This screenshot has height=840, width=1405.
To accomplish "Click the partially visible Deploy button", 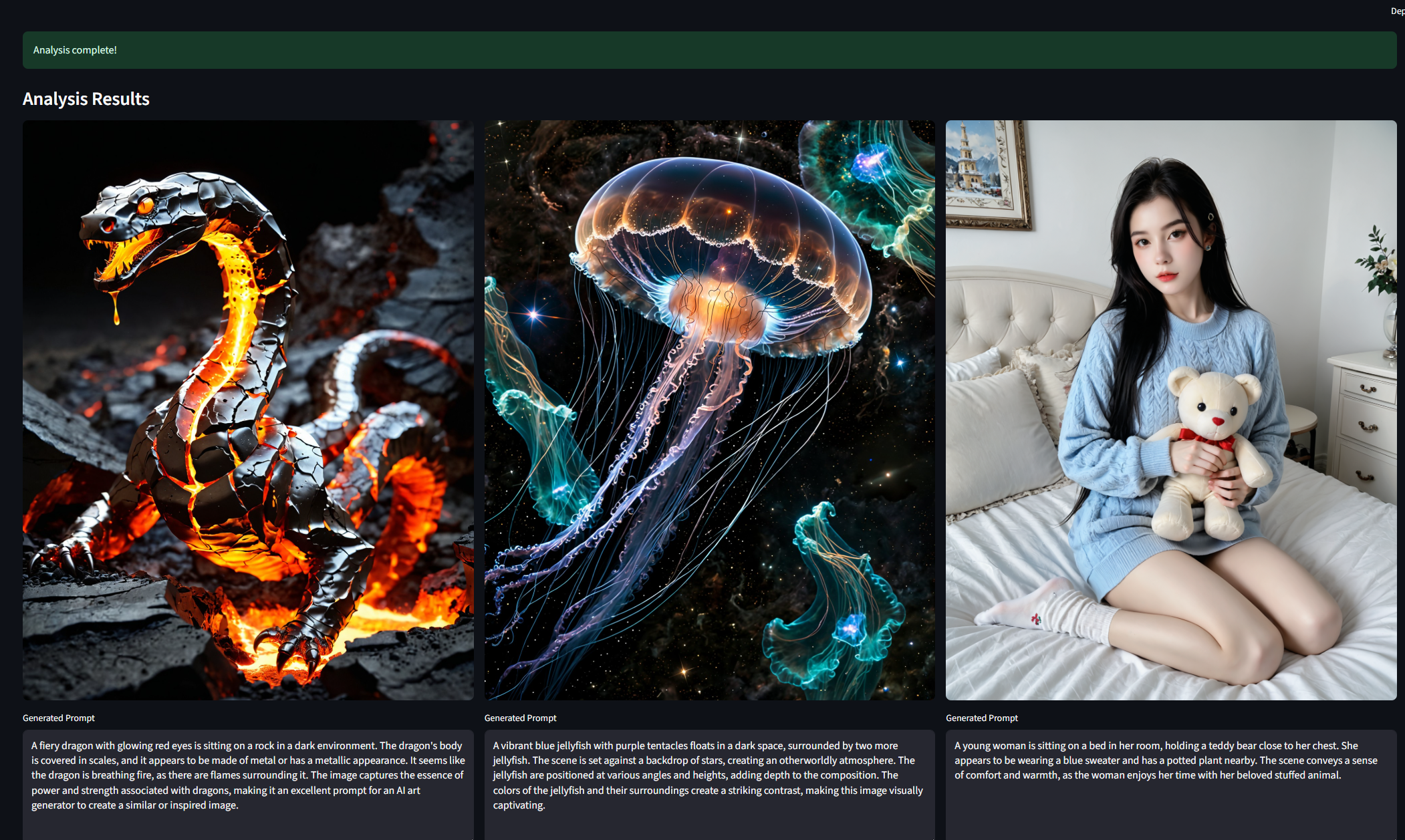I will pyautogui.click(x=1398, y=11).
